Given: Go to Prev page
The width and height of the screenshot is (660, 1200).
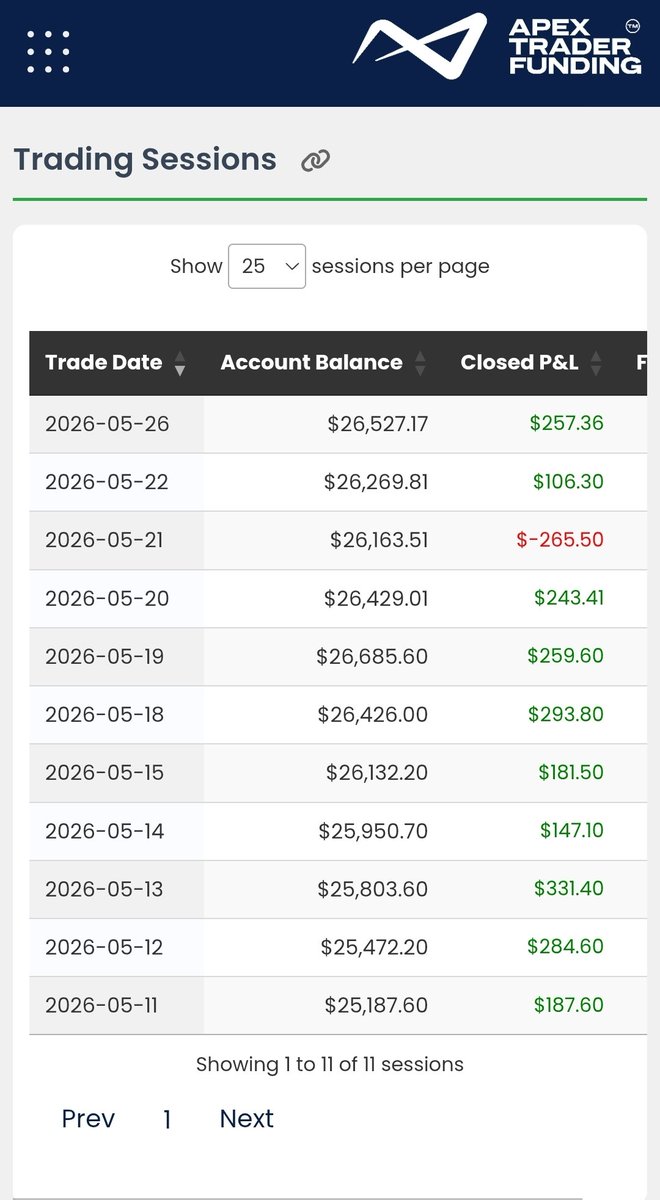Looking at the screenshot, I should coord(88,1118).
